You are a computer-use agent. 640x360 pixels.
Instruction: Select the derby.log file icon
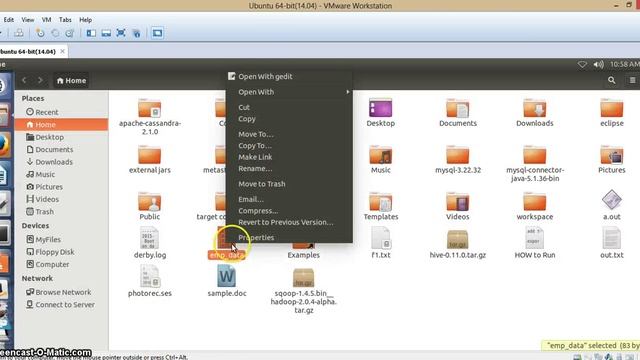(x=149, y=238)
